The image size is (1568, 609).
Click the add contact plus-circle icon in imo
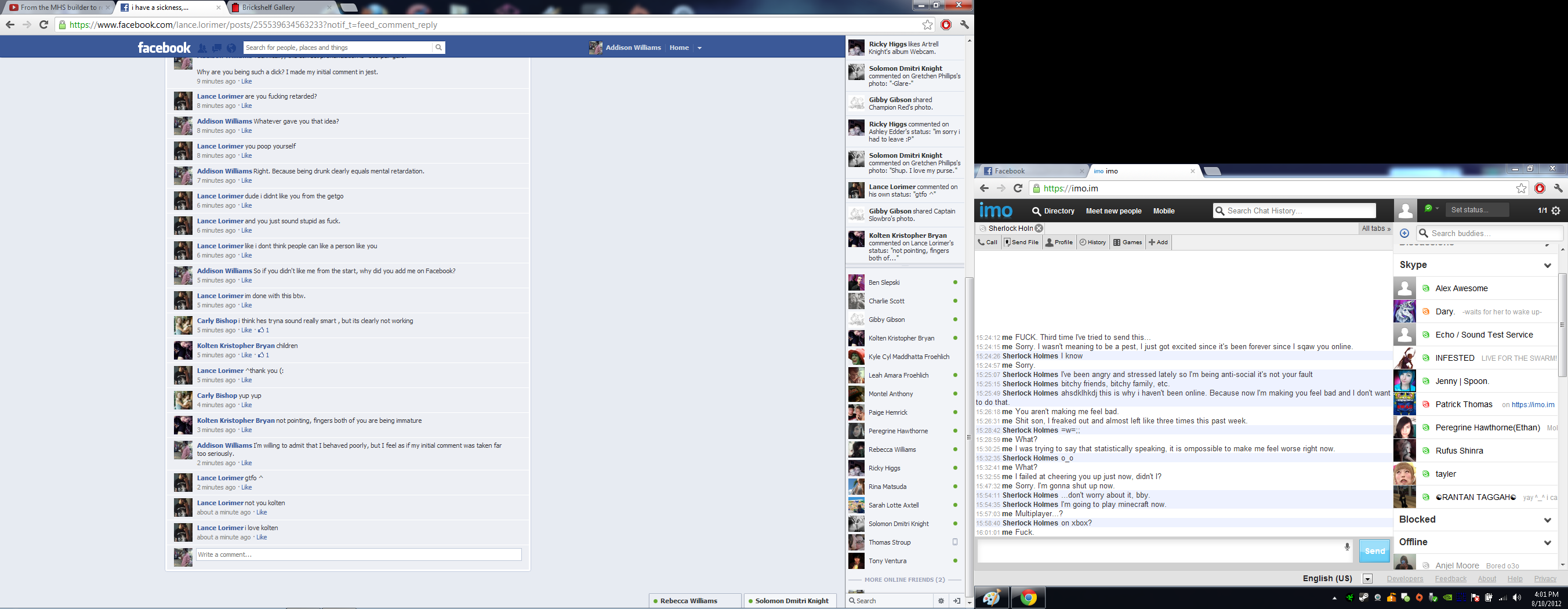pyautogui.click(x=1404, y=233)
